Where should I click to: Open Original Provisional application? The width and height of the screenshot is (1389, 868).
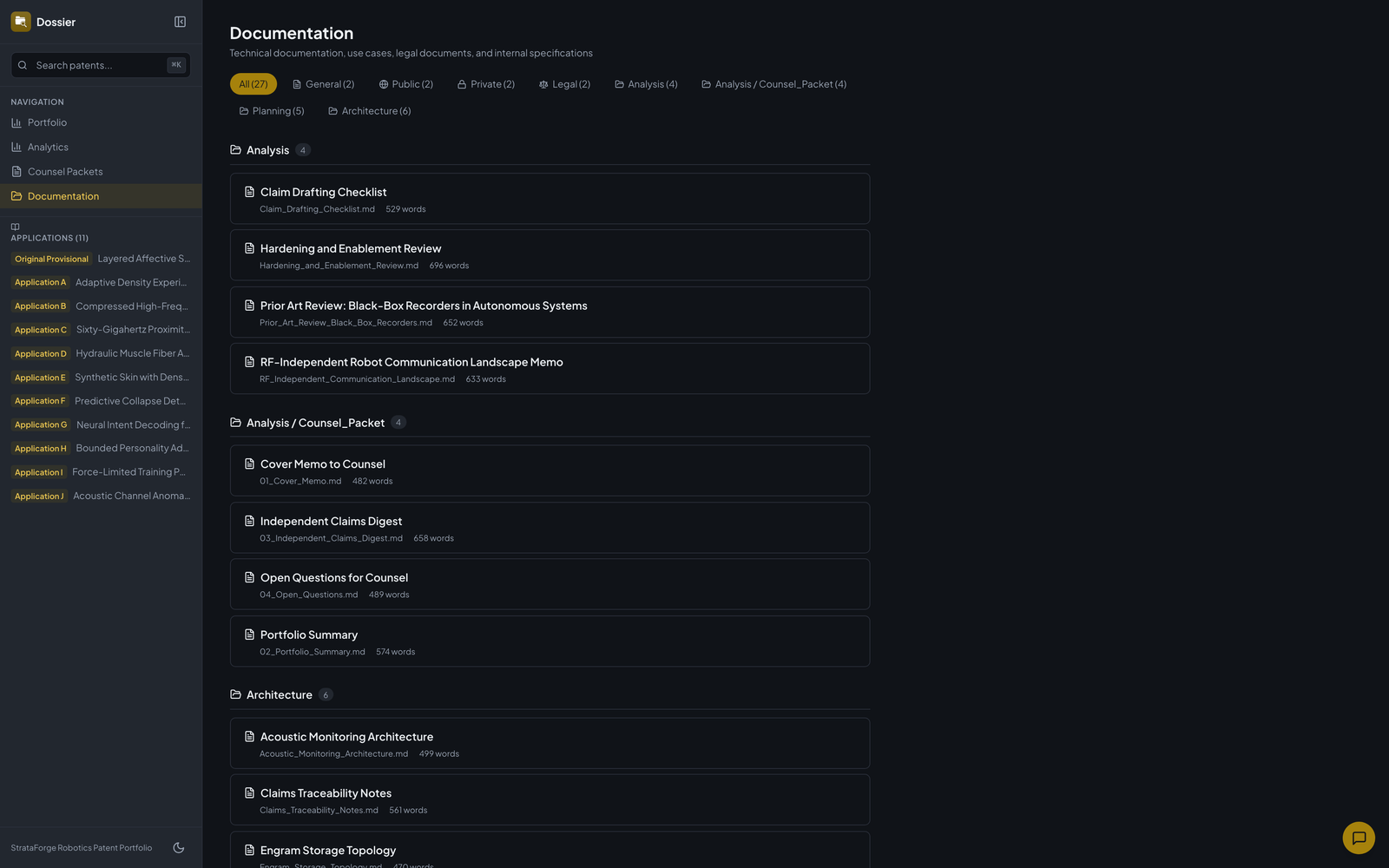pyautogui.click(x=101, y=259)
